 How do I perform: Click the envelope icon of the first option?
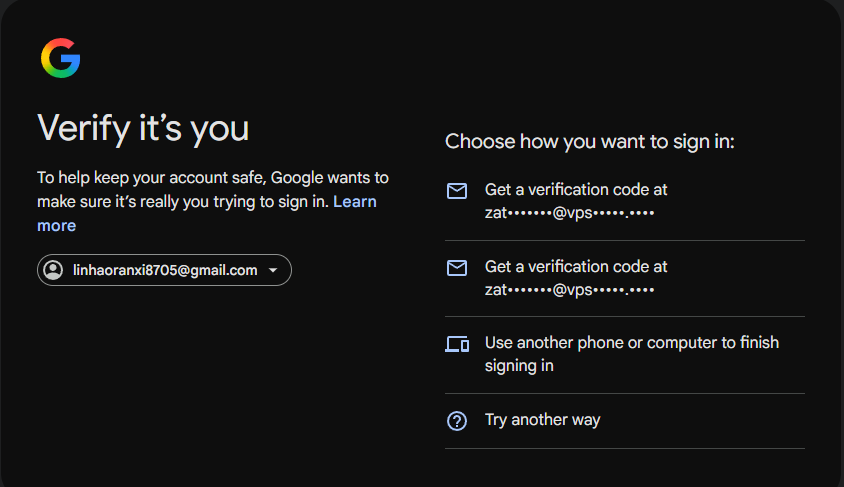tap(457, 191)
